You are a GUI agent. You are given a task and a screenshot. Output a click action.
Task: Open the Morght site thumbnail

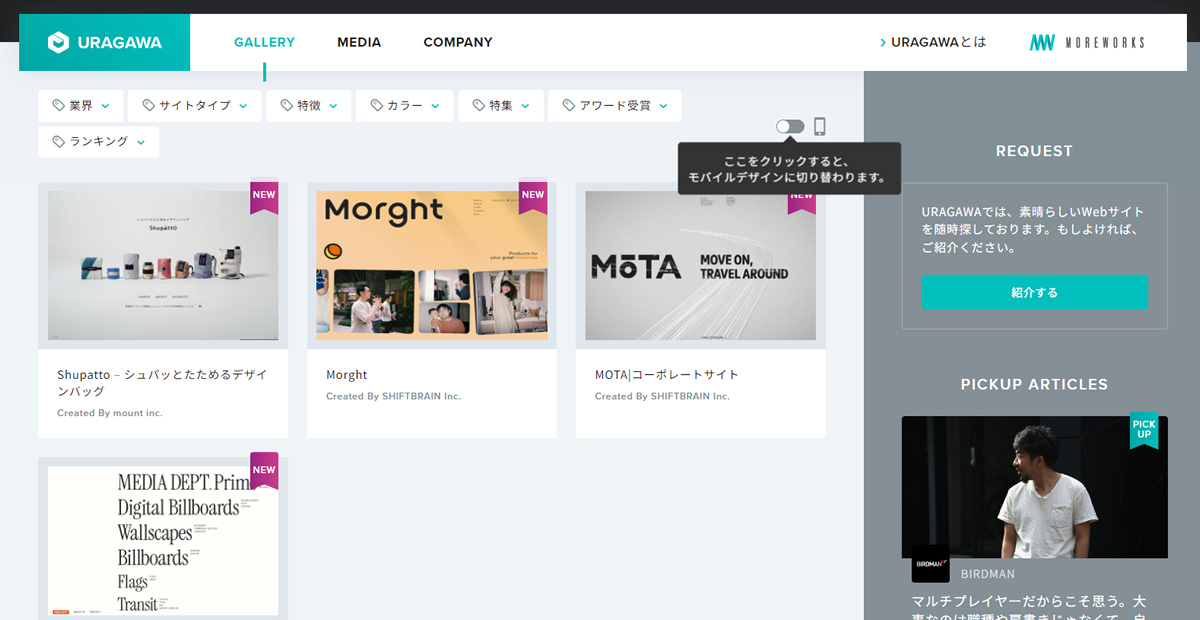[432, 265]
